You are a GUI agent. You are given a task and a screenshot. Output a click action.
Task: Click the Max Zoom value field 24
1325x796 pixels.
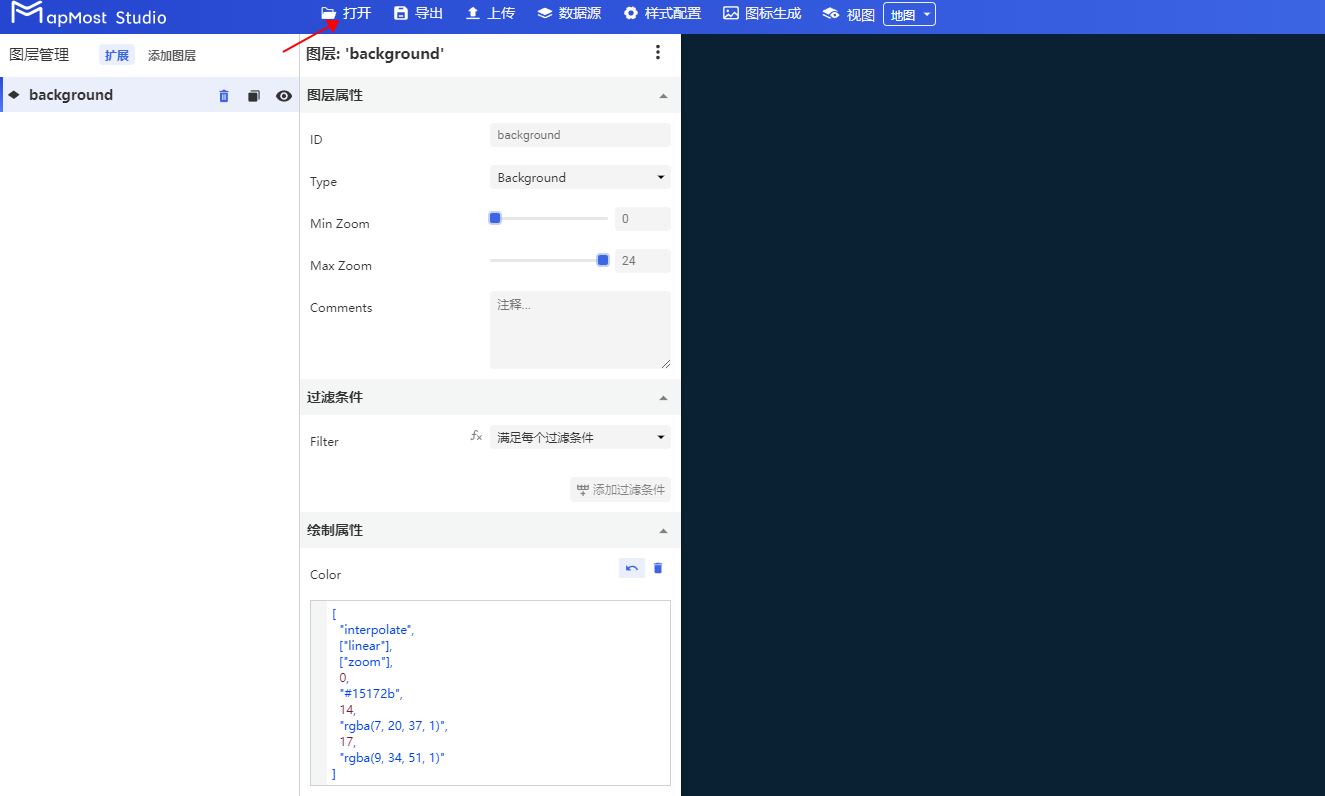(642, 261)
